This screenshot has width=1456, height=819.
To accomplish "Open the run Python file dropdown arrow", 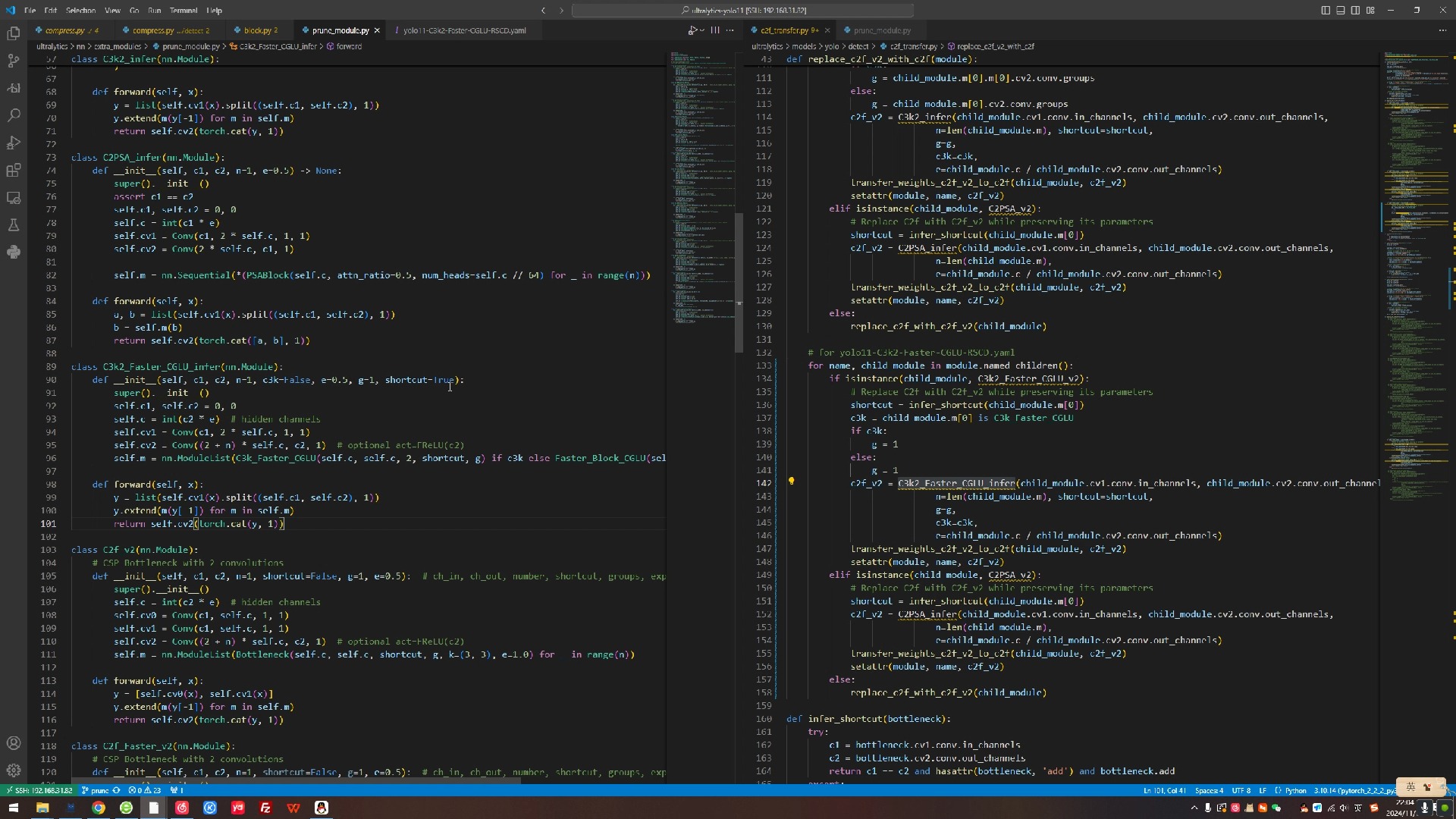I will click(702, 30).
